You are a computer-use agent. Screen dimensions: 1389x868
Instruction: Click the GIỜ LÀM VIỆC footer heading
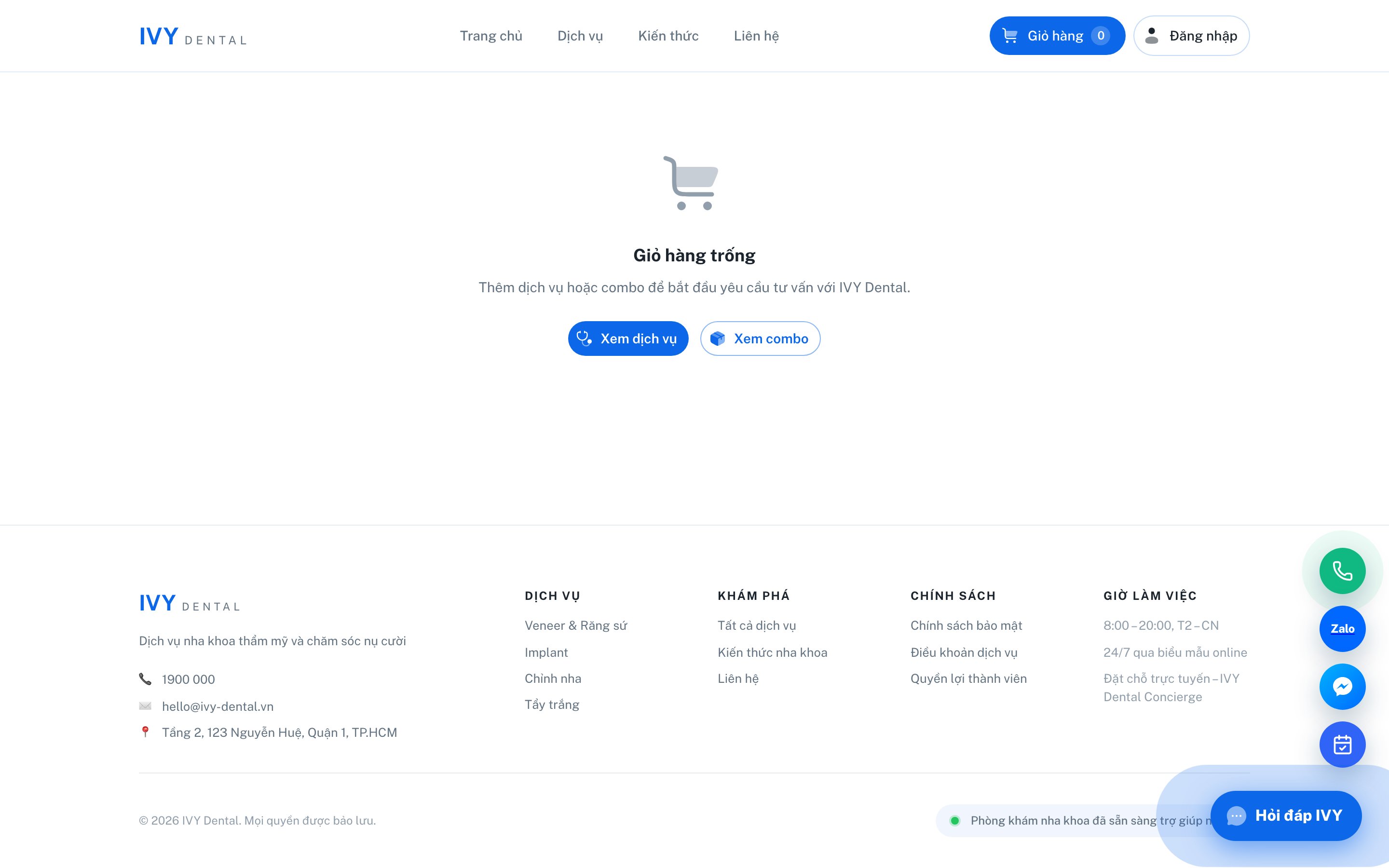tap(1150, 596)
